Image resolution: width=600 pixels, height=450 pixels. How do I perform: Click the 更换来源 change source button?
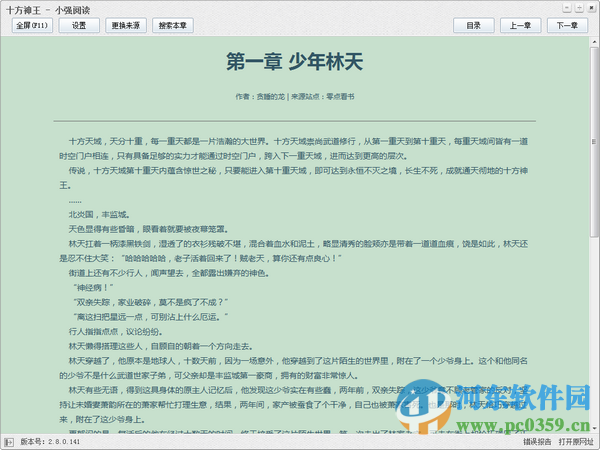tap(126, 25)
